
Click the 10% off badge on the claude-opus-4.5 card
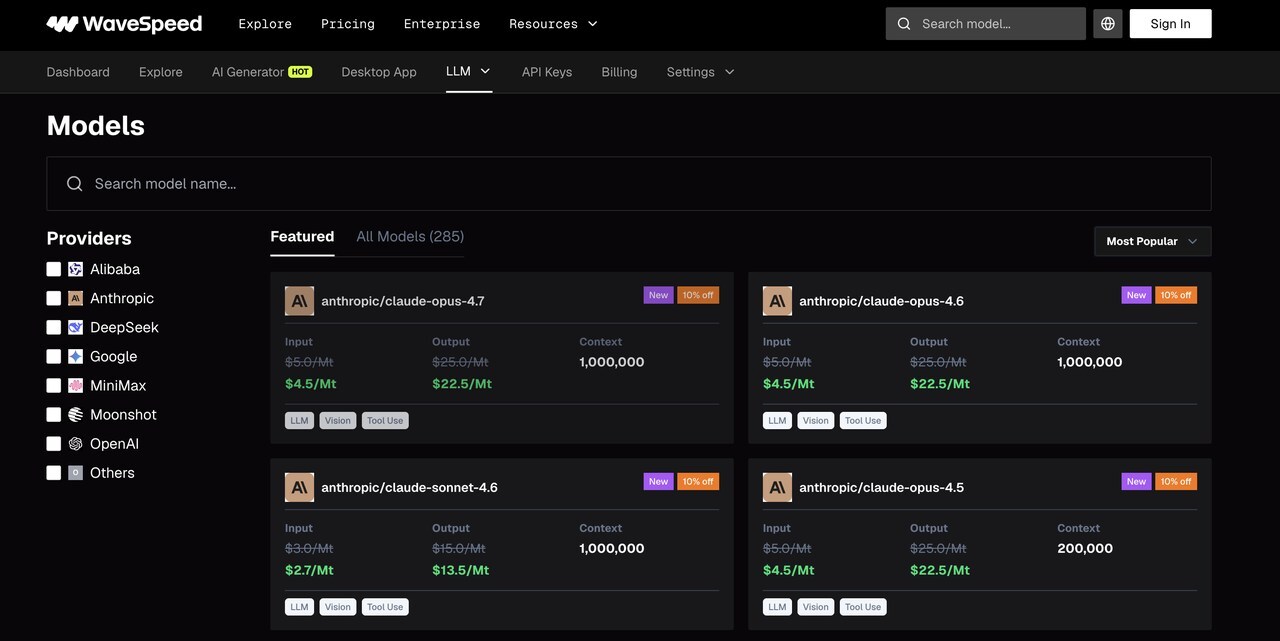tap(1176, 481)
